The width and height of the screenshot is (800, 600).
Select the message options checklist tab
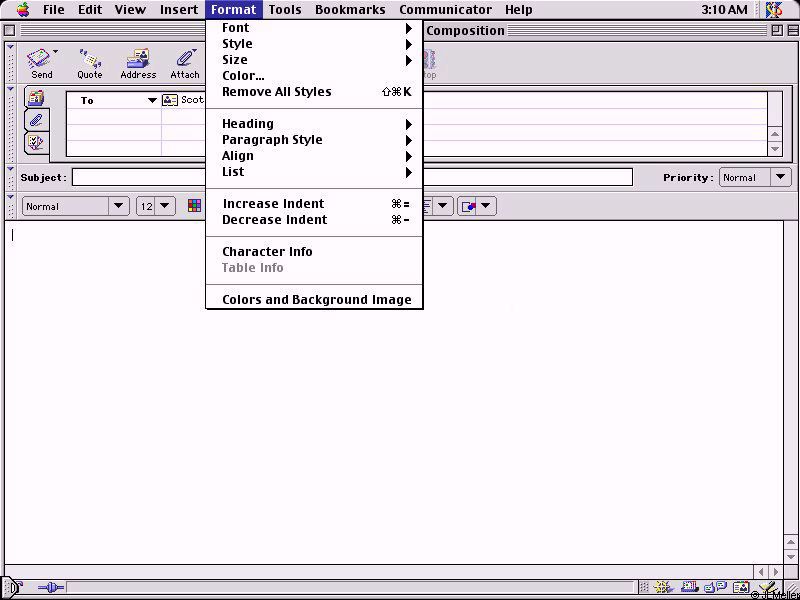click(36, 143)
